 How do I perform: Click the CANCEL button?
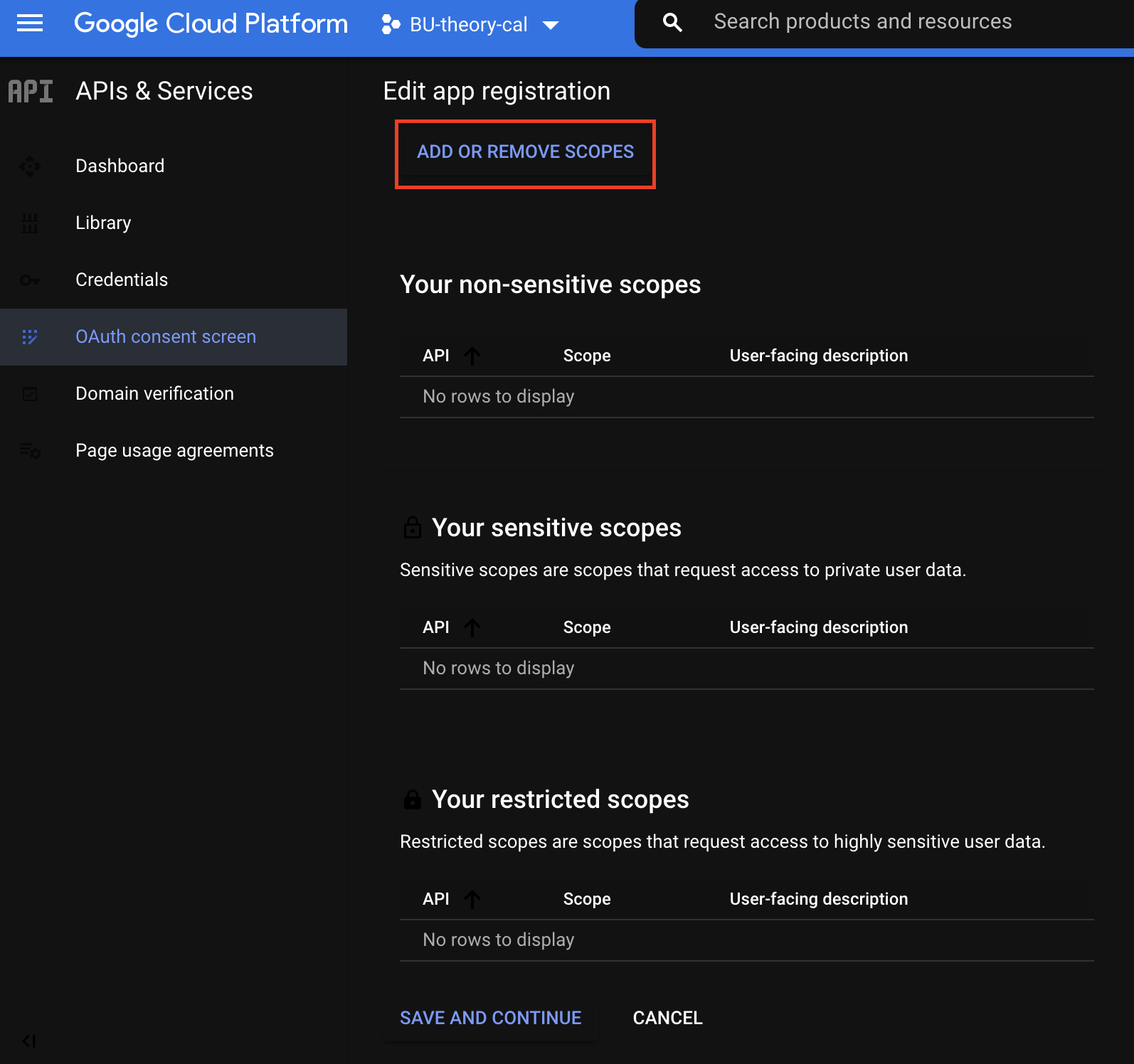click(667, 1018)
